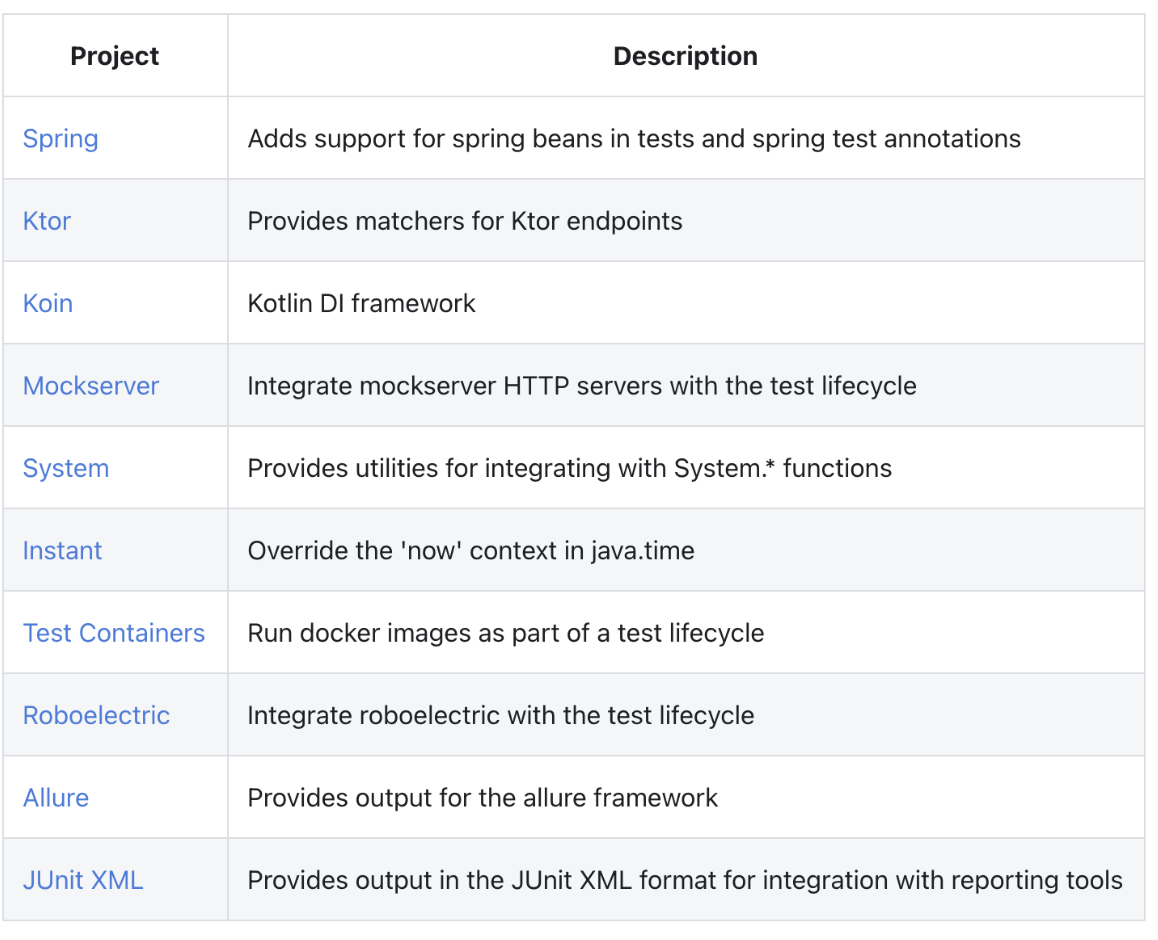Open the Test Containers project link
The width and height of the screenshot is (1158, 940).
[x=114, y=632]
